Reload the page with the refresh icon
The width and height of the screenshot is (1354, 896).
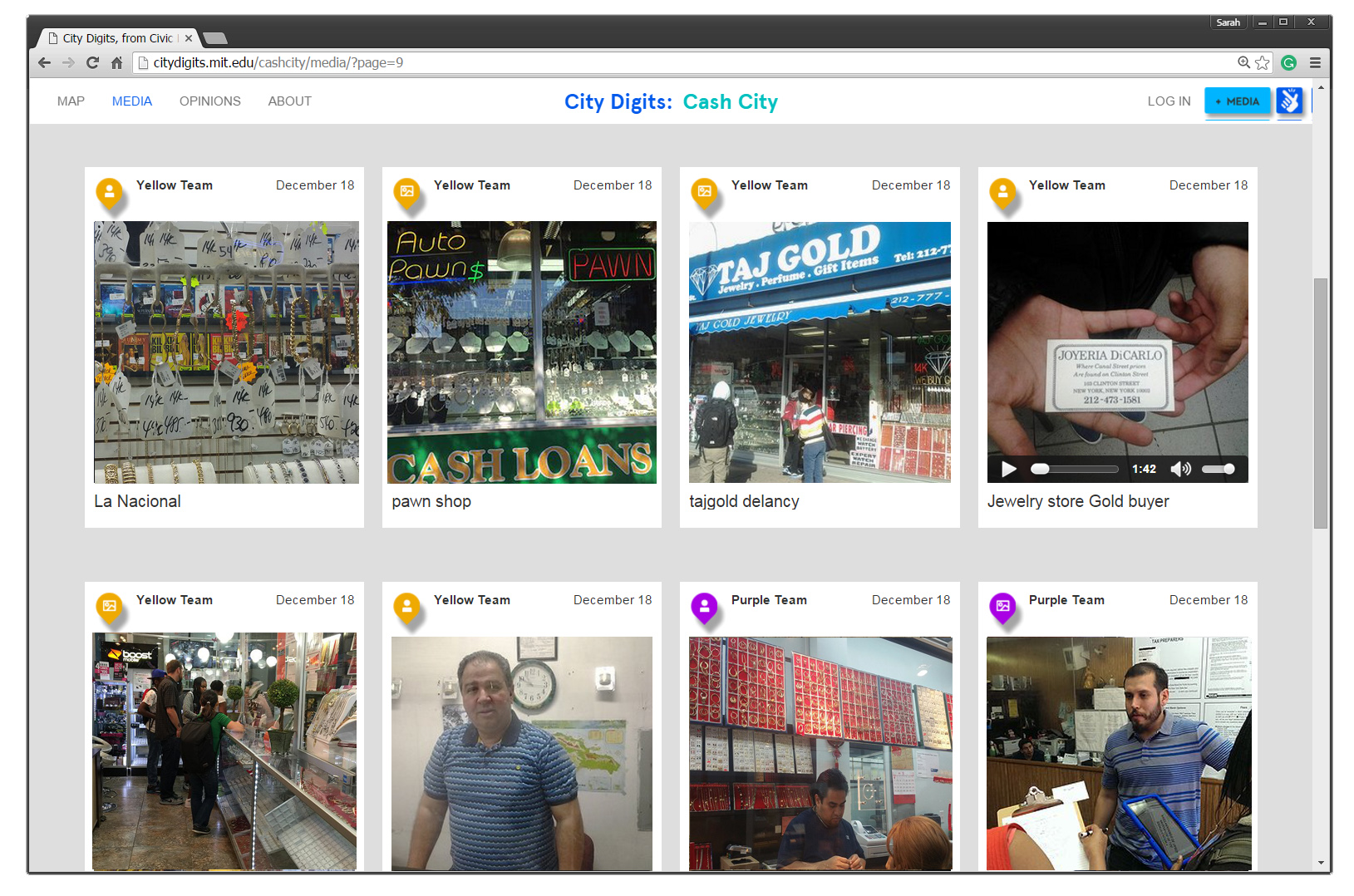click(x=92, y=62)
